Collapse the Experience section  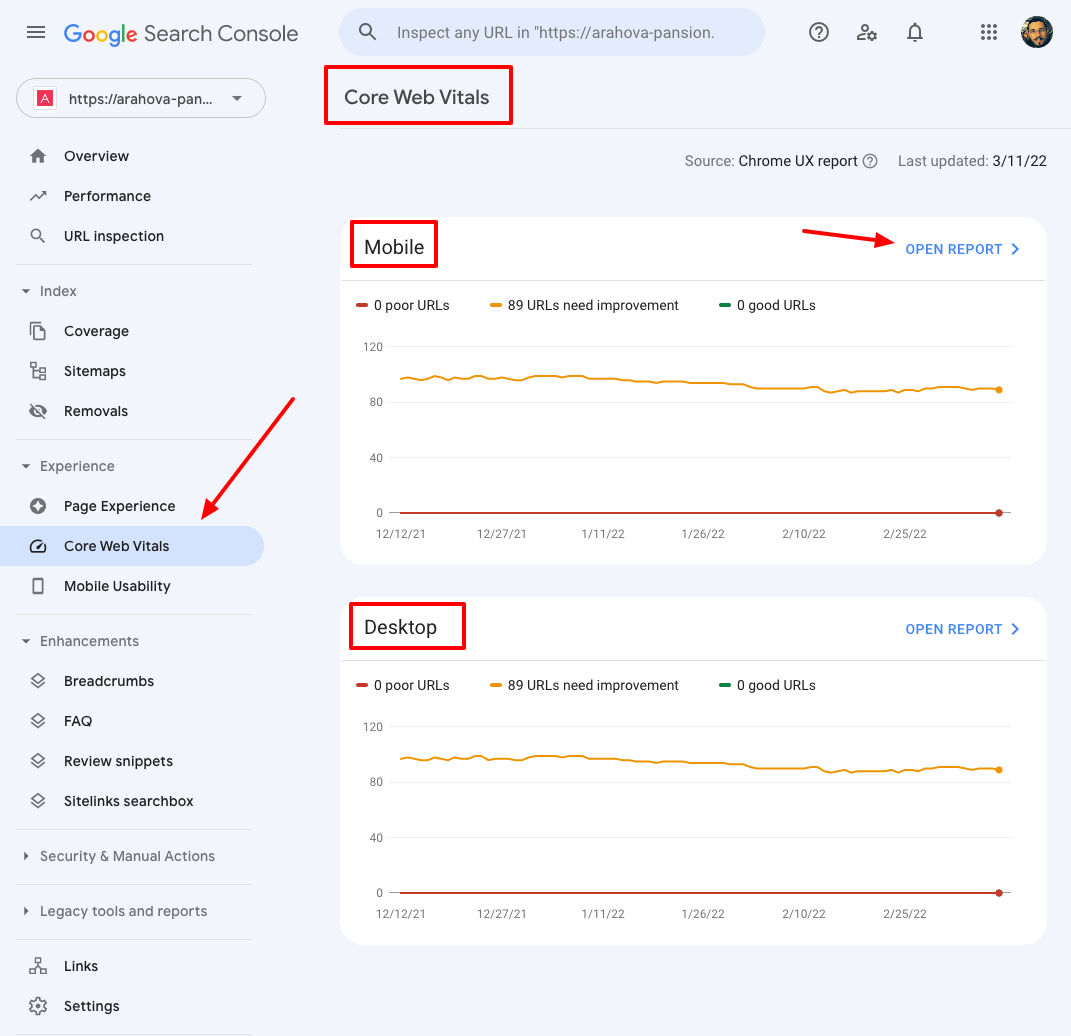click(x=26, y=466)
